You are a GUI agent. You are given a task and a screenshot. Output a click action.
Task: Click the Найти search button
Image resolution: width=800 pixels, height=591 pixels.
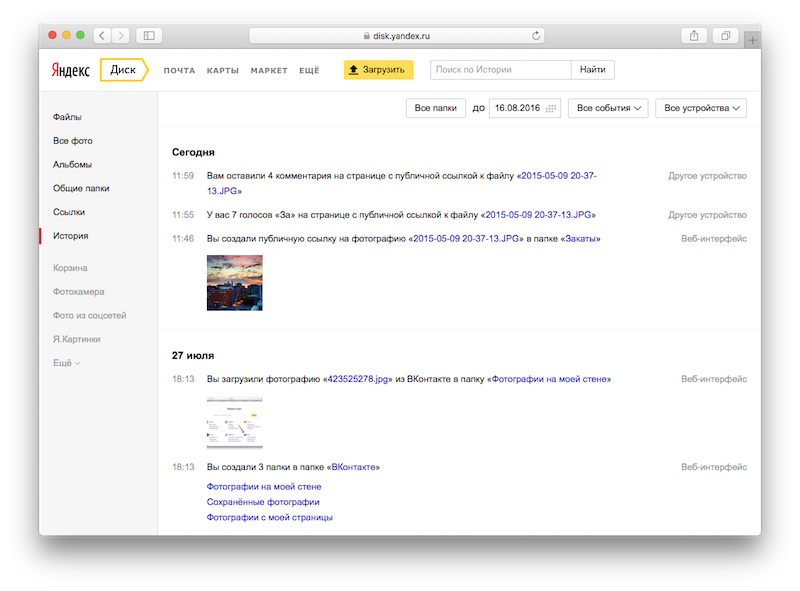coord(592,70)
